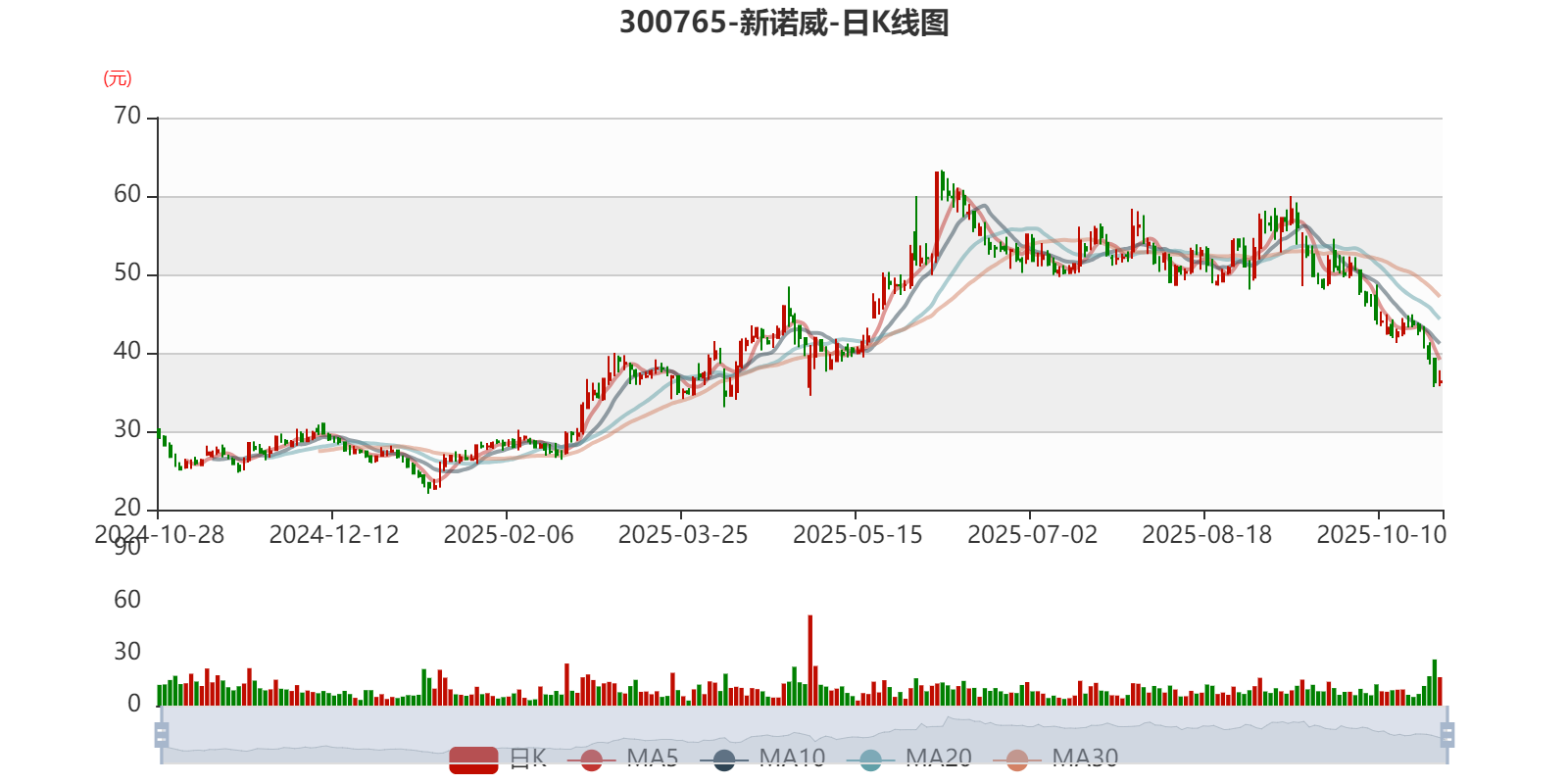1568x784 pixels.
Task: Click the 2025-08-18 date label
Action: pos(1206,535)
